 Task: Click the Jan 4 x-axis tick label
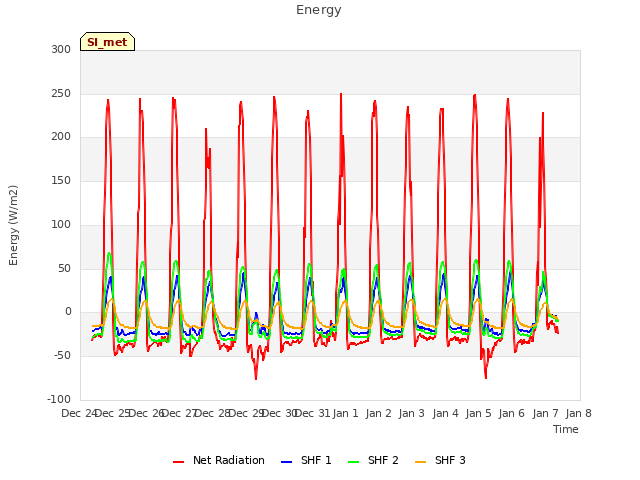tap(445, 413)
